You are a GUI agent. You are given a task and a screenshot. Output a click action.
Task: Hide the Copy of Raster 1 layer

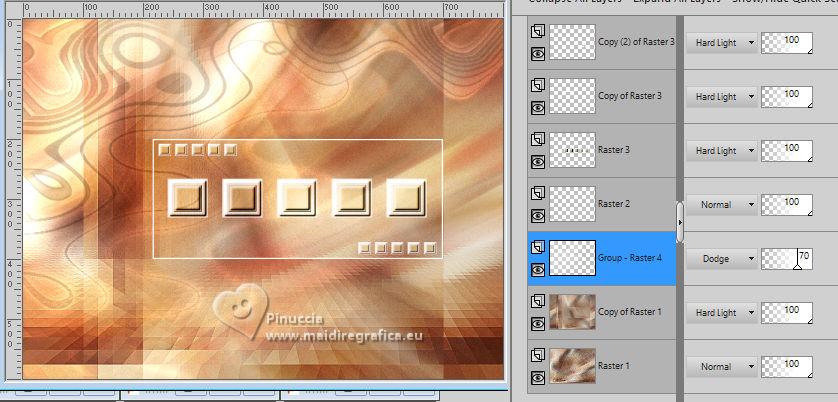pyautogui.click(x=538, y=324)
